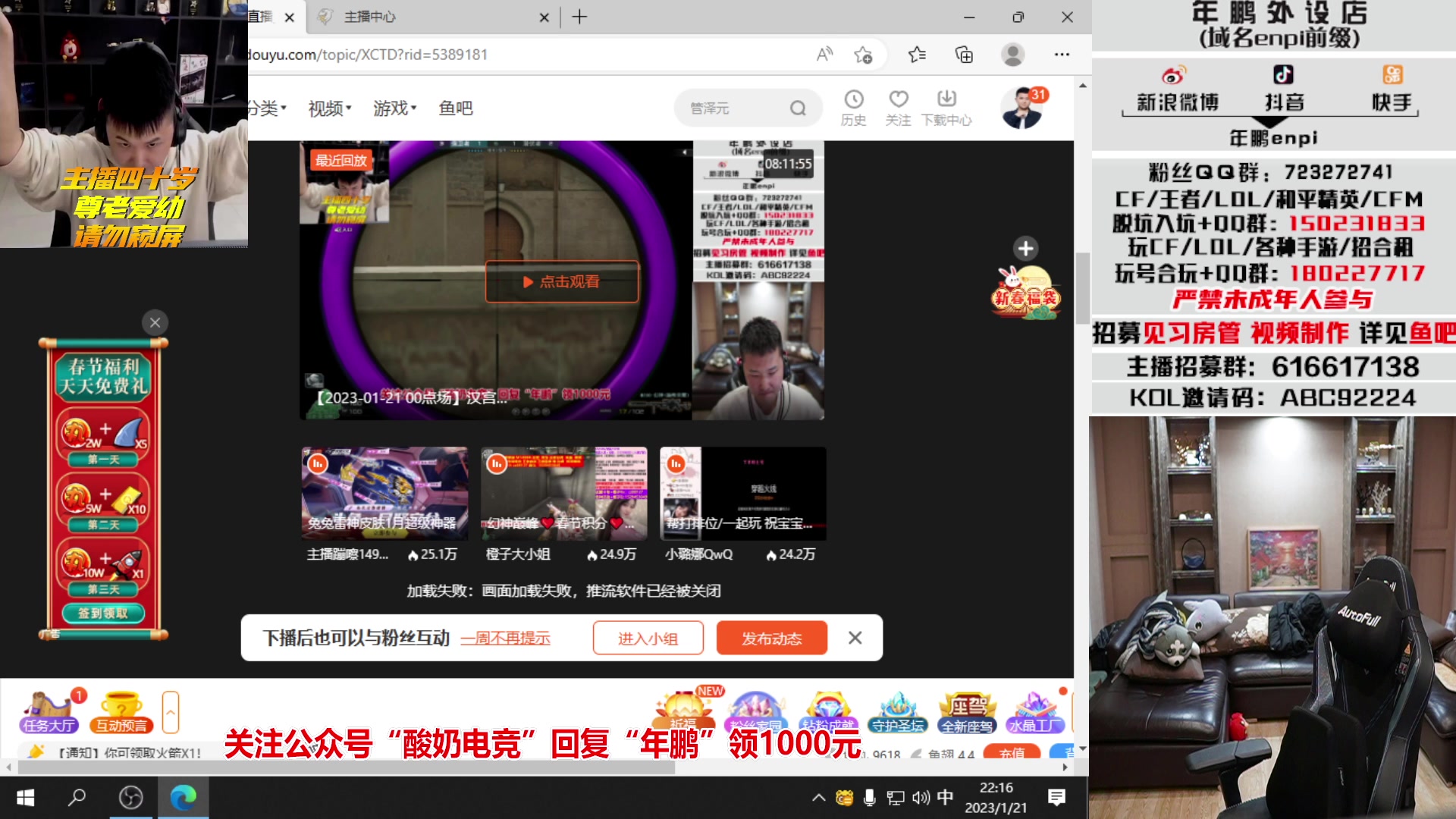Open Windows Start menu

(x=25, y=798)
